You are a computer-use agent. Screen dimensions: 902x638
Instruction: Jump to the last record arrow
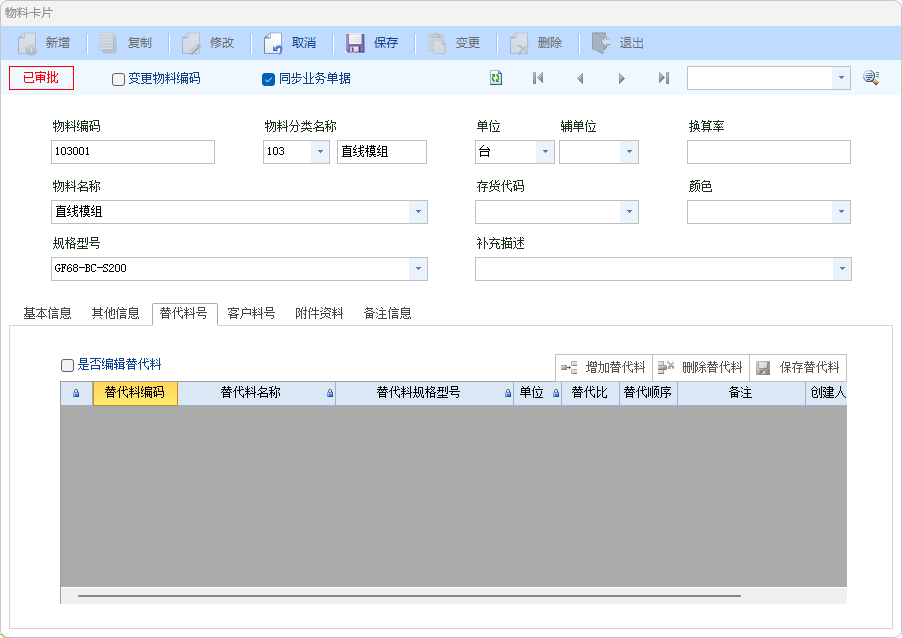coord(663,78)
